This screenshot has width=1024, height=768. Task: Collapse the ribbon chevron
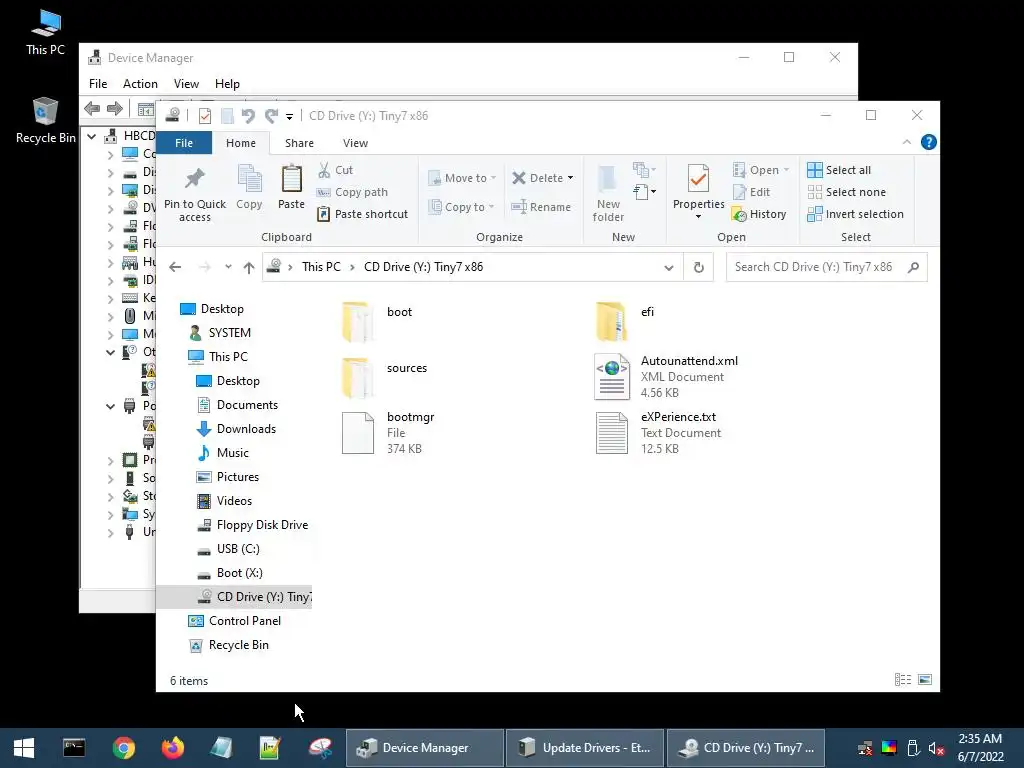click(x=906, y=142)
